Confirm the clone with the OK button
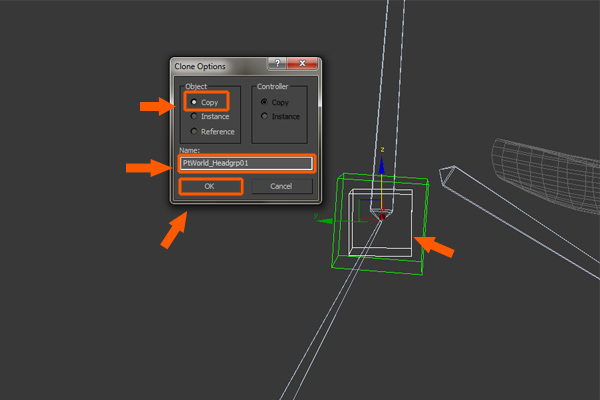The height and width of the screenshot is (400, 600). click(210, 186)
